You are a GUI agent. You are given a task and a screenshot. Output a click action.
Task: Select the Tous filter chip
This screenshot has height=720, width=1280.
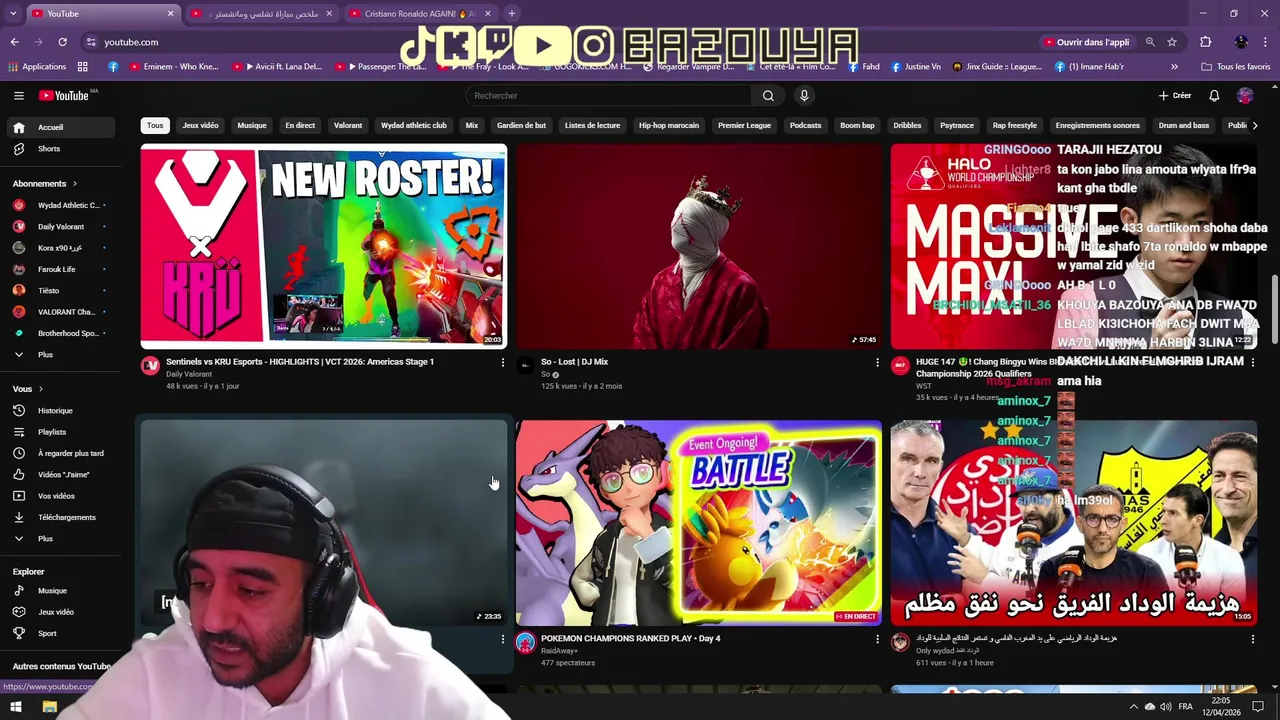[155, 125]
